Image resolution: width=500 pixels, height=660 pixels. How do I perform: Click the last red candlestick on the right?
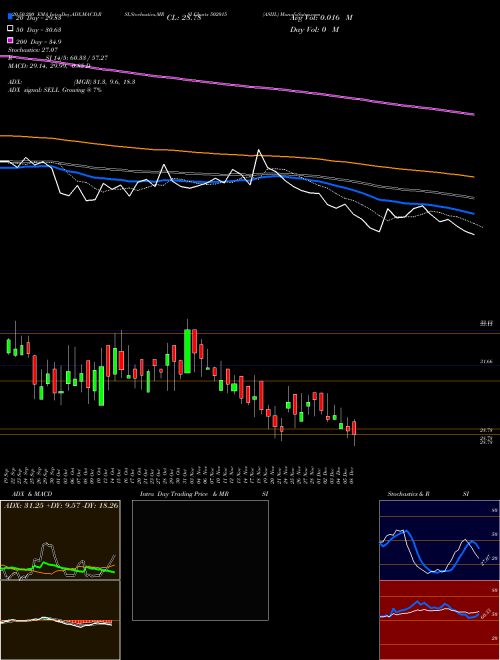tap(354, 428)
